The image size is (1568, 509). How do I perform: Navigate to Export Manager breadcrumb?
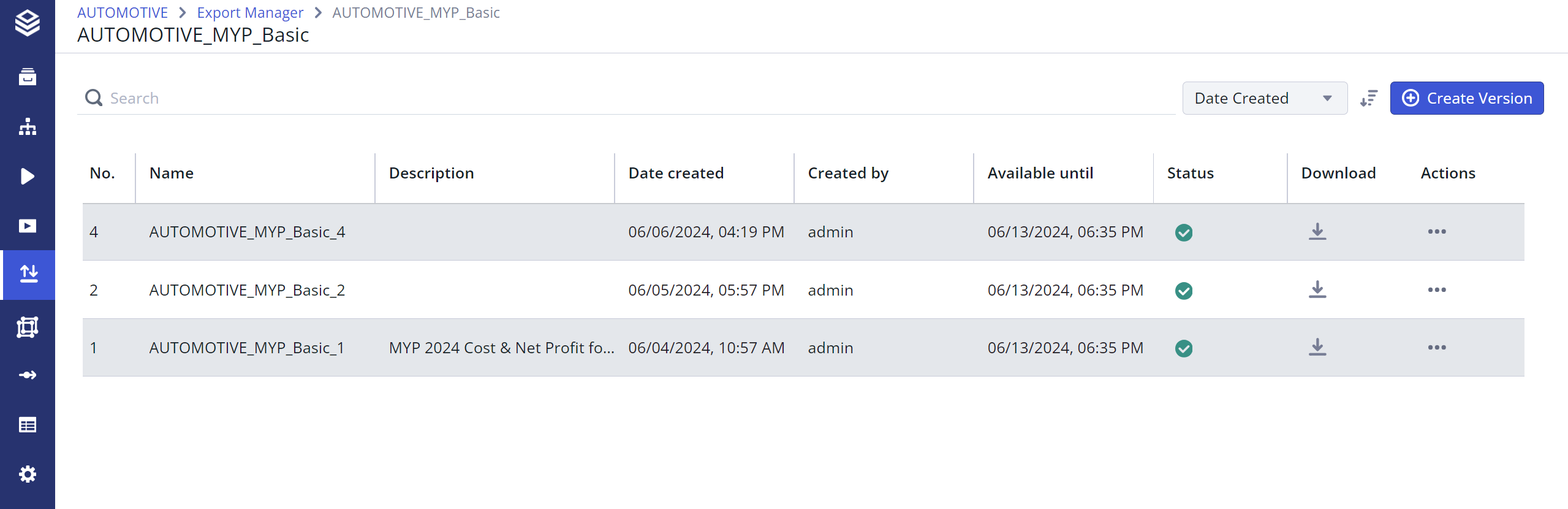(x=250, y=13)
